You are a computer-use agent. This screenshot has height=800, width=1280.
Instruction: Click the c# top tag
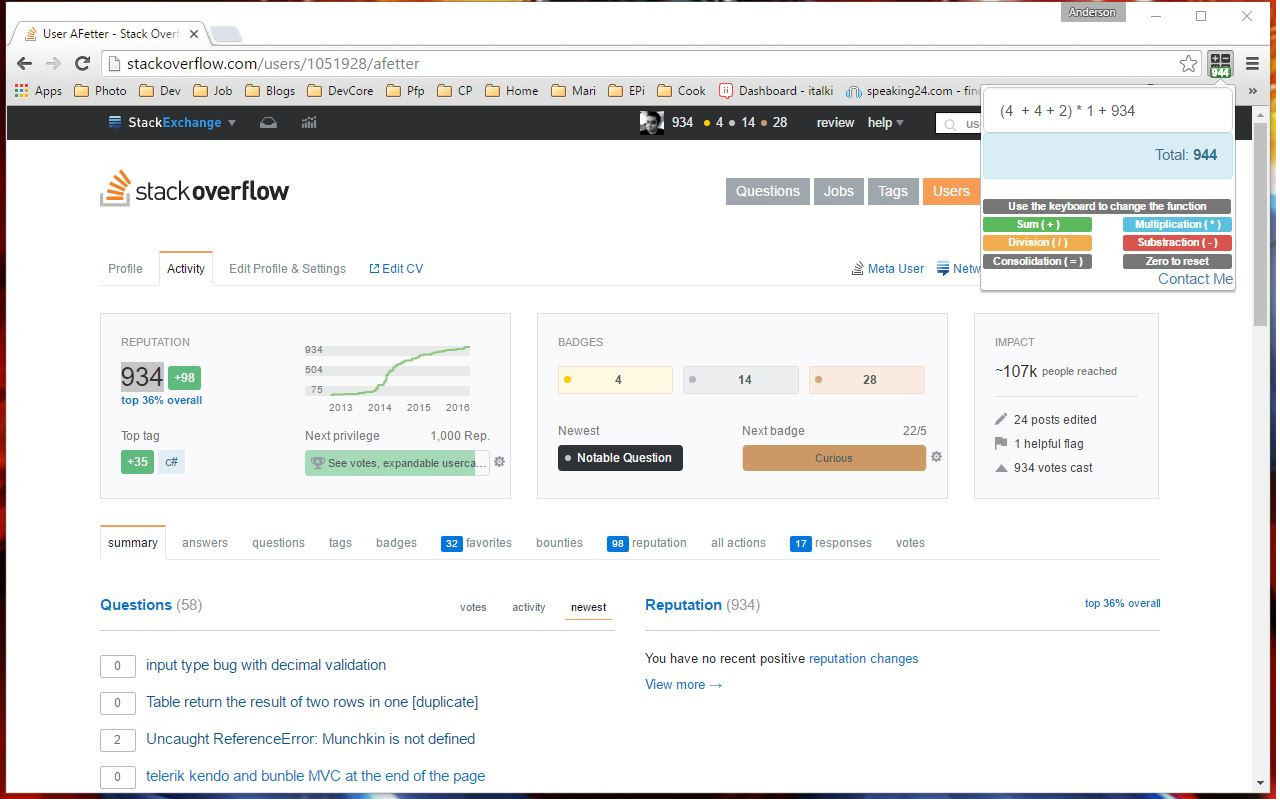(x=171, y=462)
